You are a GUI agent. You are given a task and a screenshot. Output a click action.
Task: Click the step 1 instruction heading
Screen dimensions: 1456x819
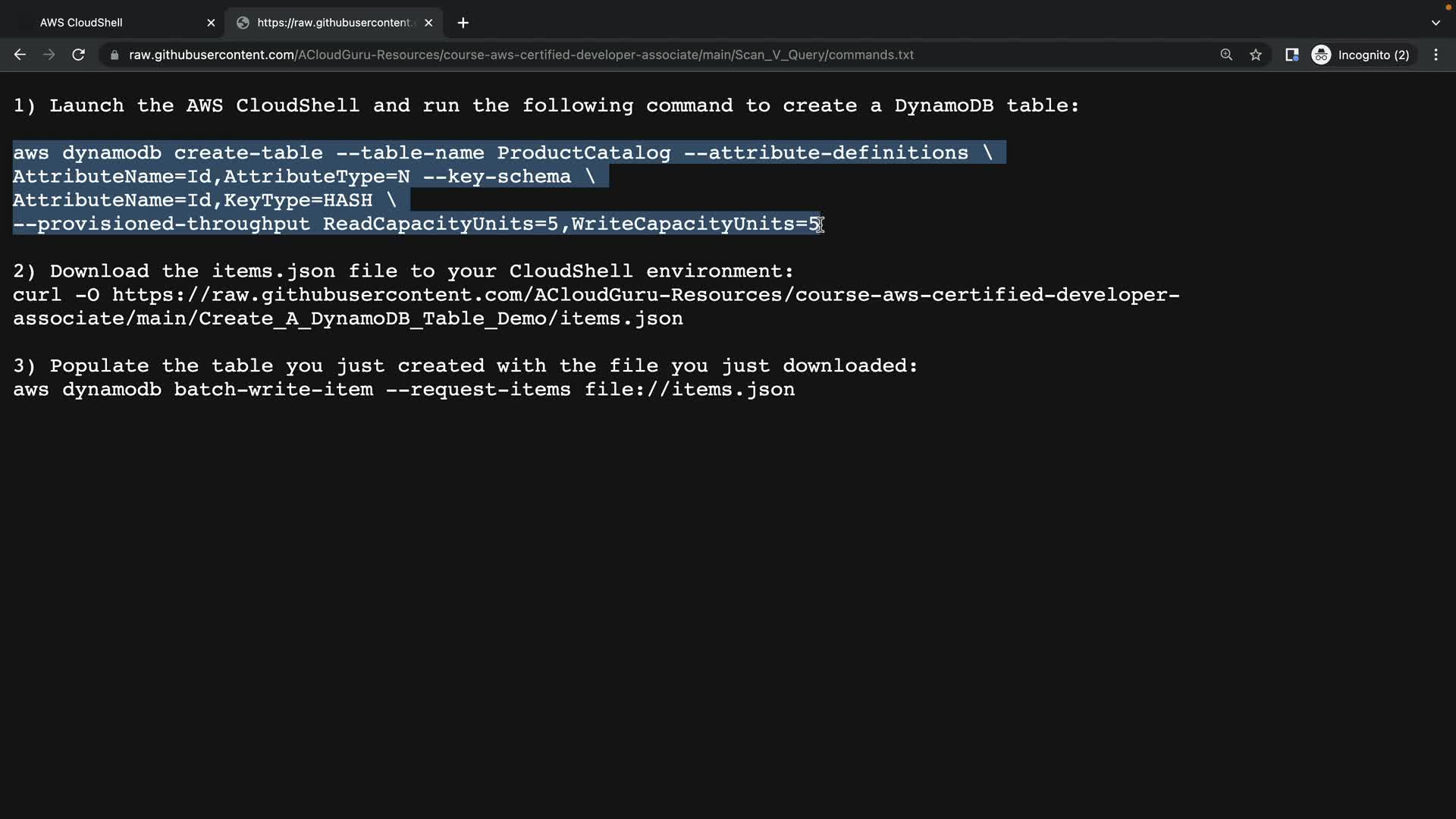[x=545, y=106]
